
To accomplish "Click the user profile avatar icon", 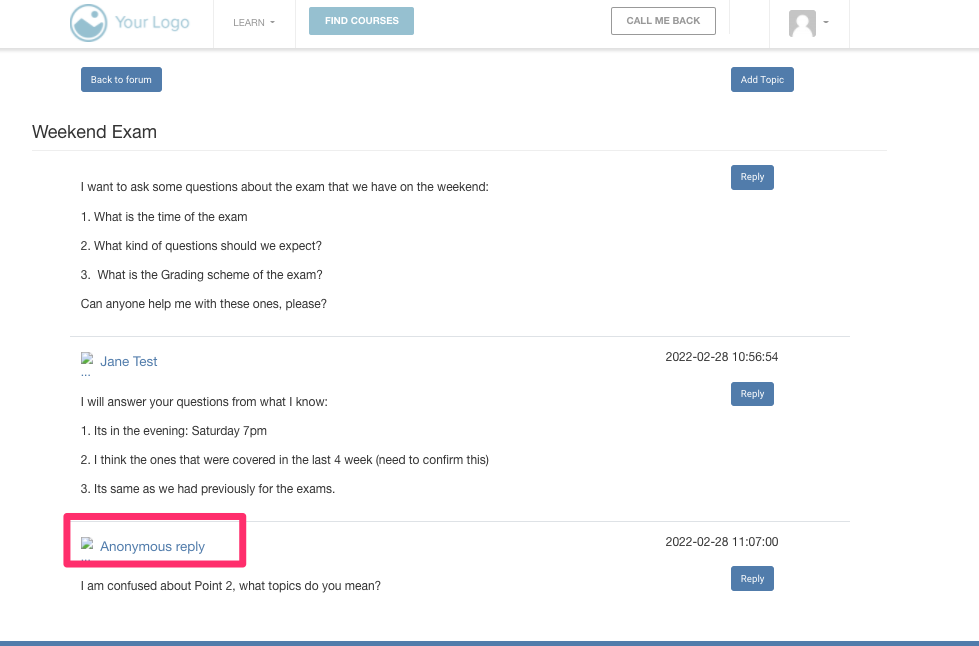I will 802,23.
